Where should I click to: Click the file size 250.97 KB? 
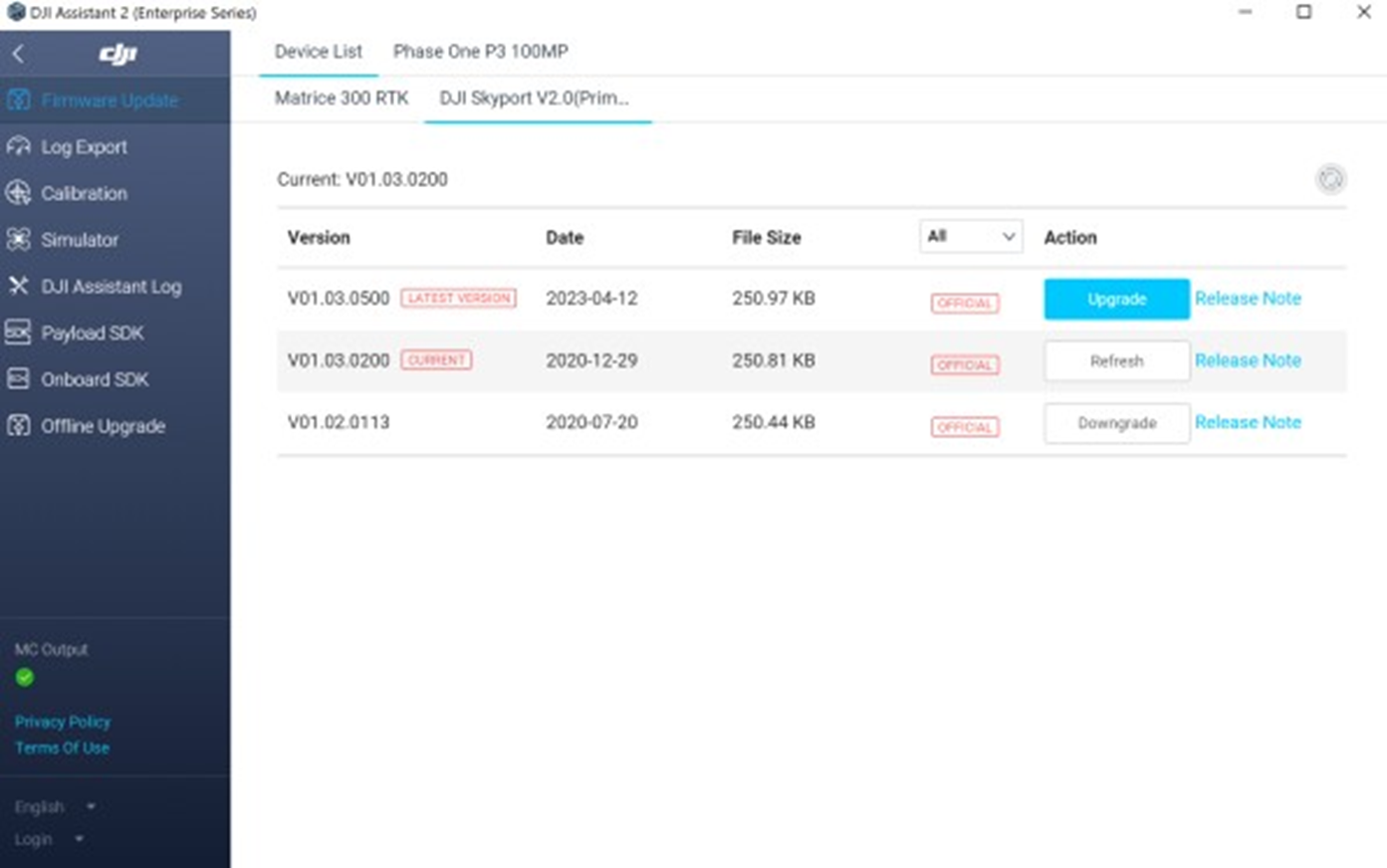tap(774, 299)
